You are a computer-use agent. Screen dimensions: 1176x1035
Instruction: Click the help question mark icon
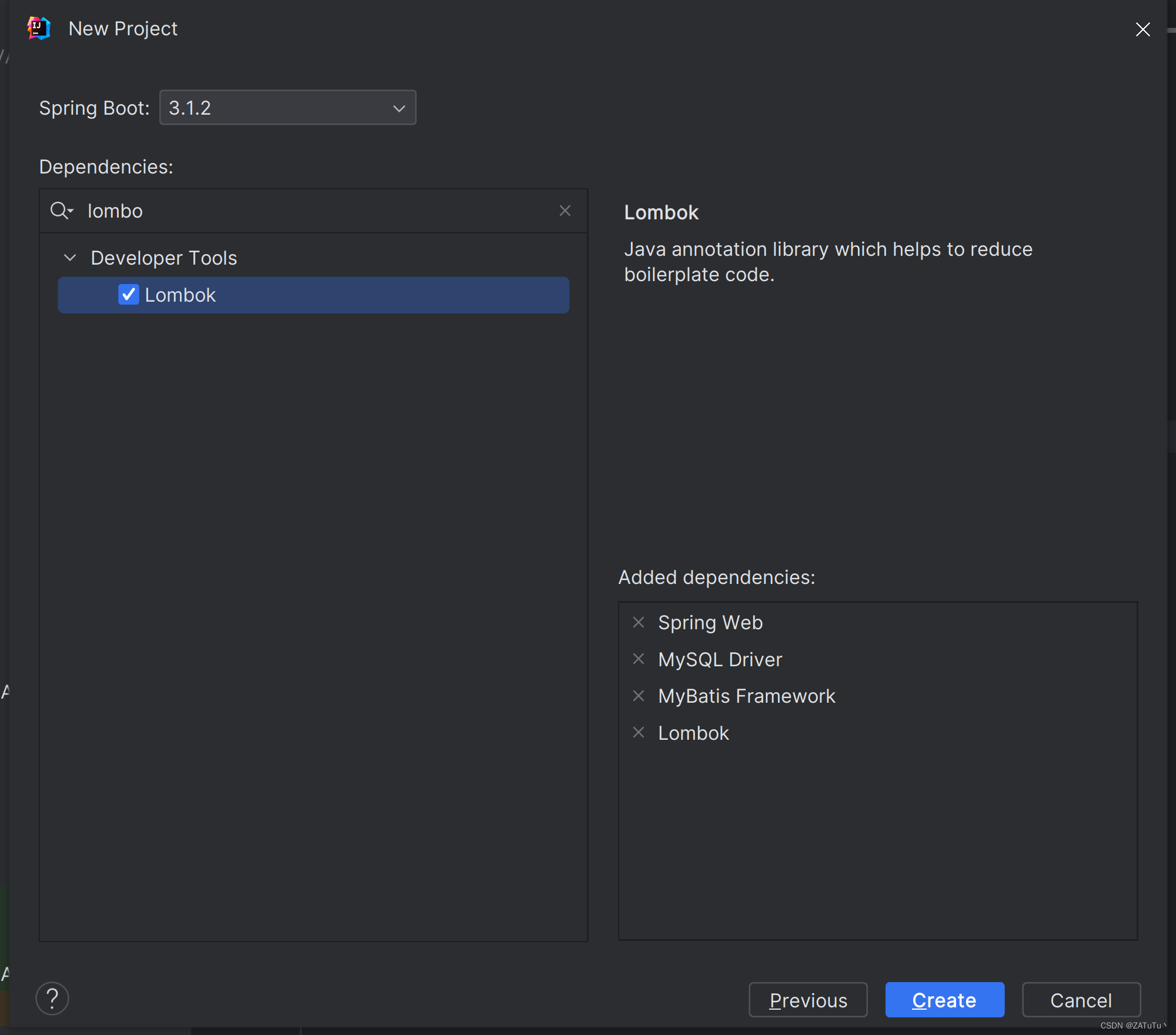(x=52, y=998)
